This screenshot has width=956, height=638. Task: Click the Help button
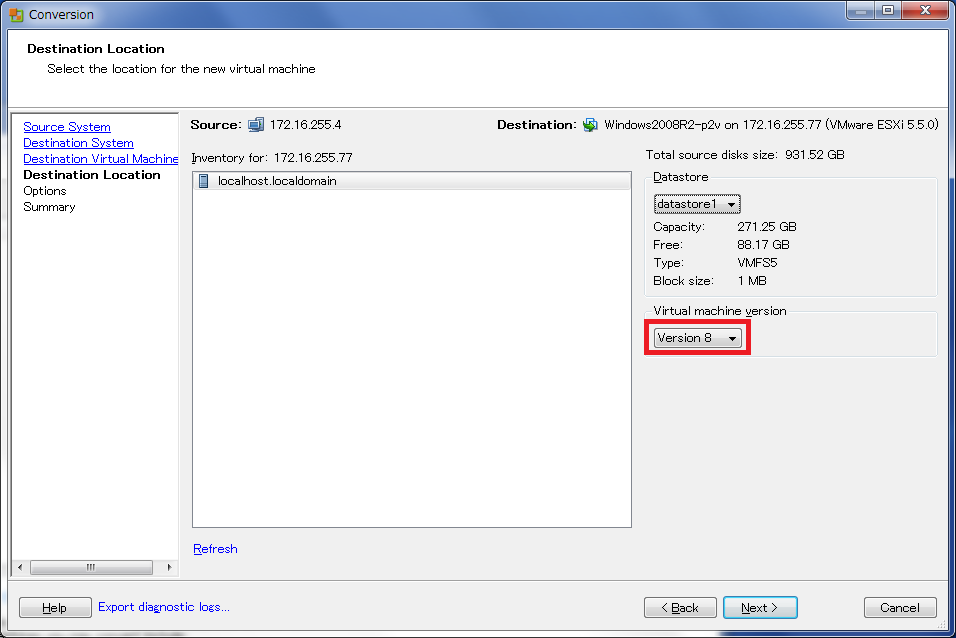tap(55, 608)
